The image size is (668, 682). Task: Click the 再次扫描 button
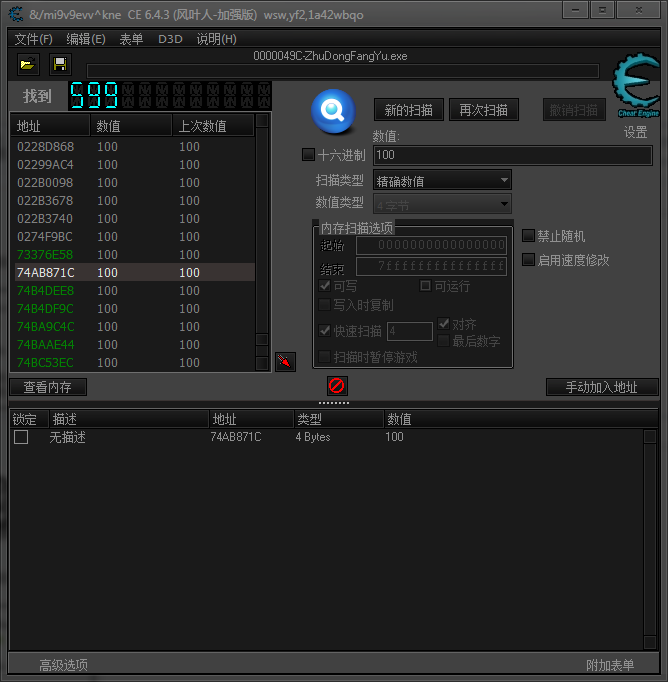484,110
